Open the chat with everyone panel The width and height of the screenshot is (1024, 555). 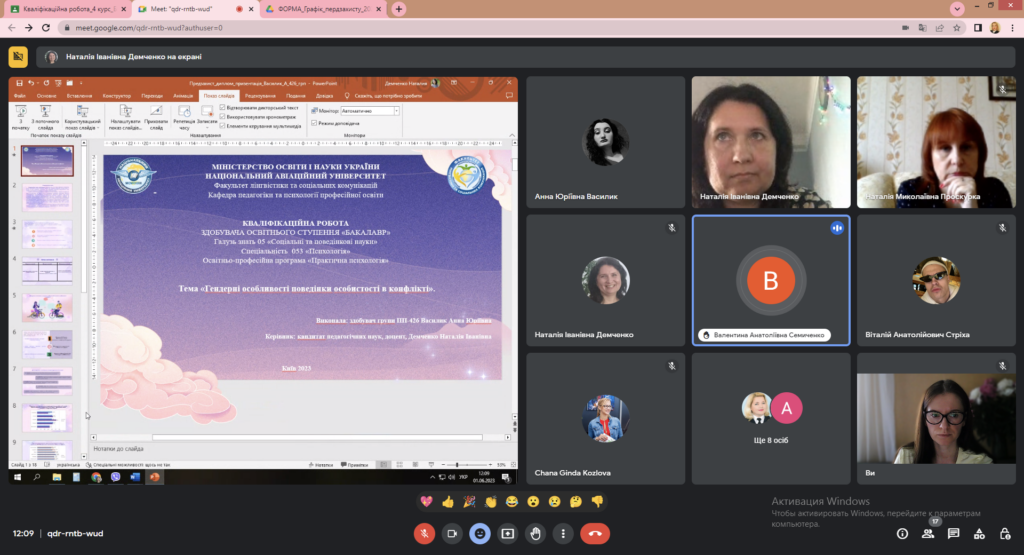[x=954, y=534]
